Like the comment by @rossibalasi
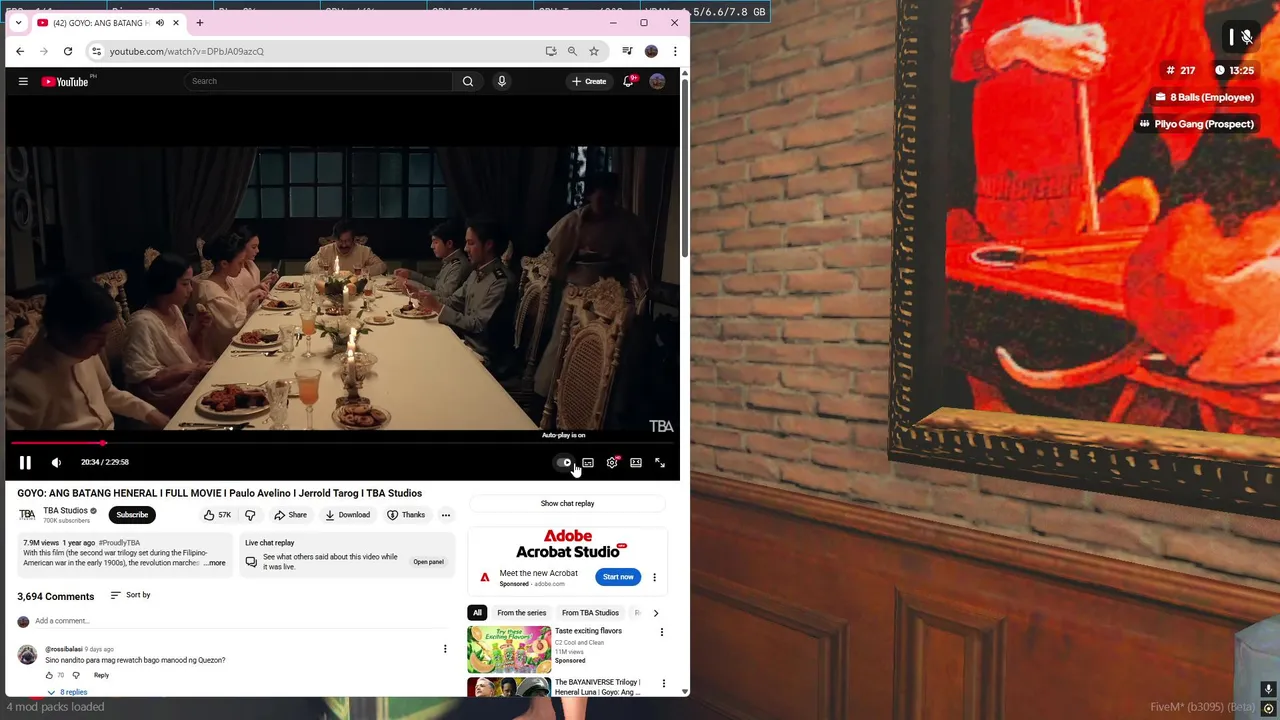Image resolution: width=1280 pixels, height=720 pixels. pos(49,675)
